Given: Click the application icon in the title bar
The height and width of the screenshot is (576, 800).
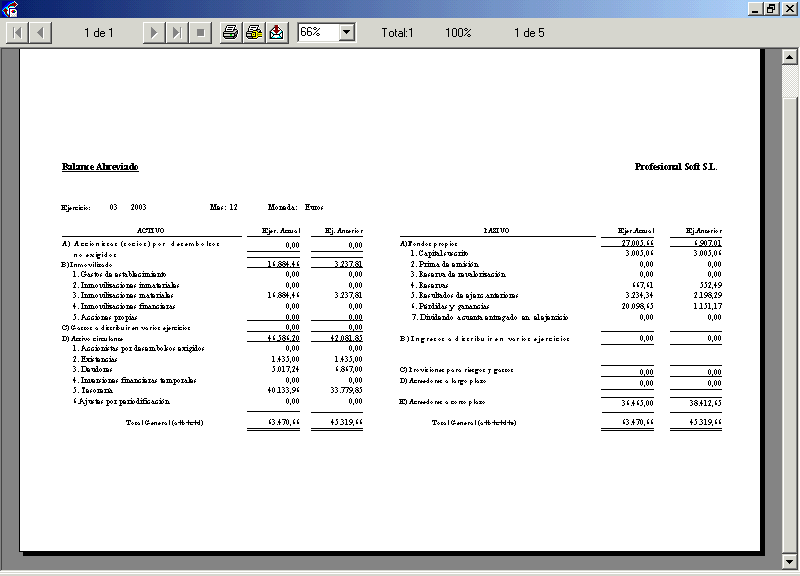Looking at the screenshot, I should (9, 9).
